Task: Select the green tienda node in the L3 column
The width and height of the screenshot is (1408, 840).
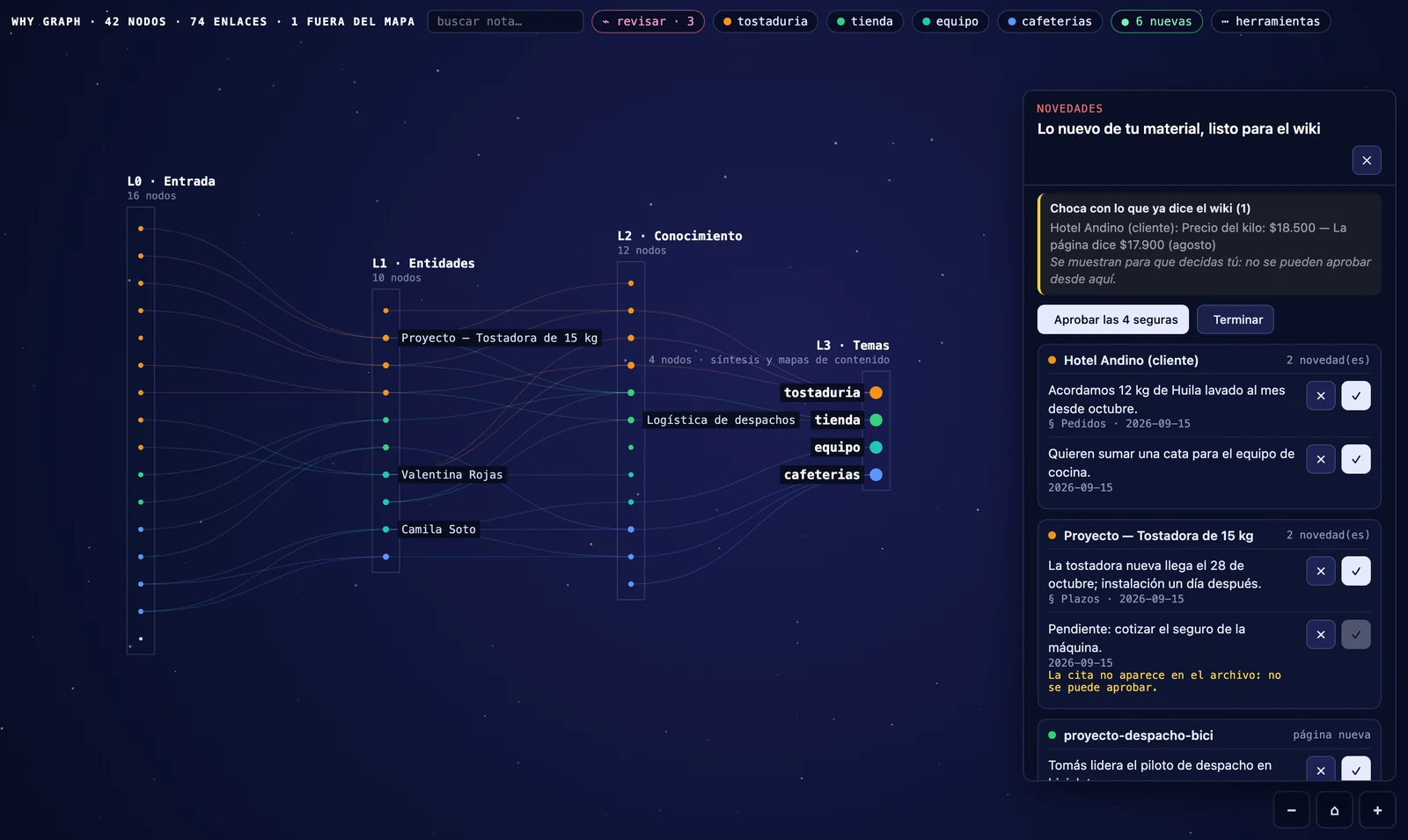Action: tap(876, 420)
